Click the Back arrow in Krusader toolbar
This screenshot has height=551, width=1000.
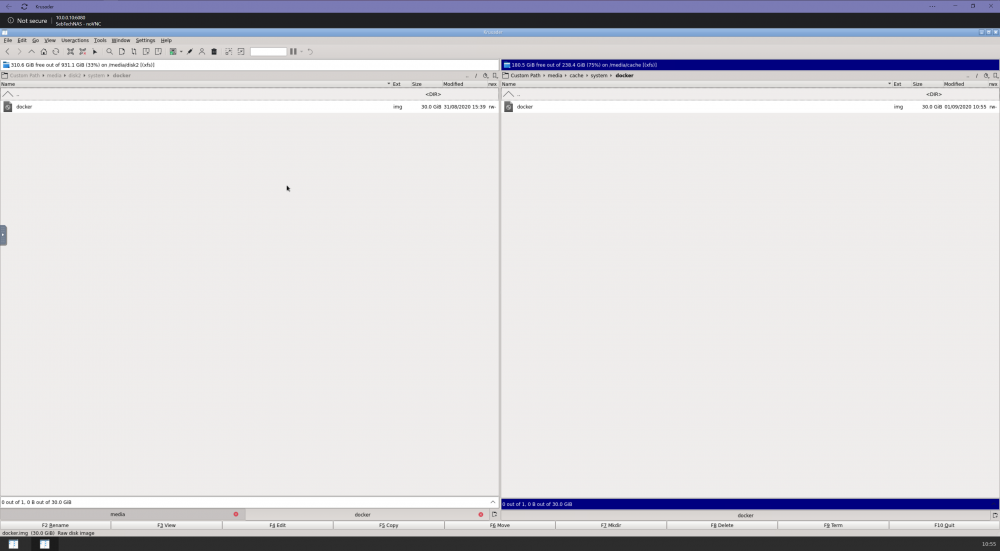tap(8, 52)
